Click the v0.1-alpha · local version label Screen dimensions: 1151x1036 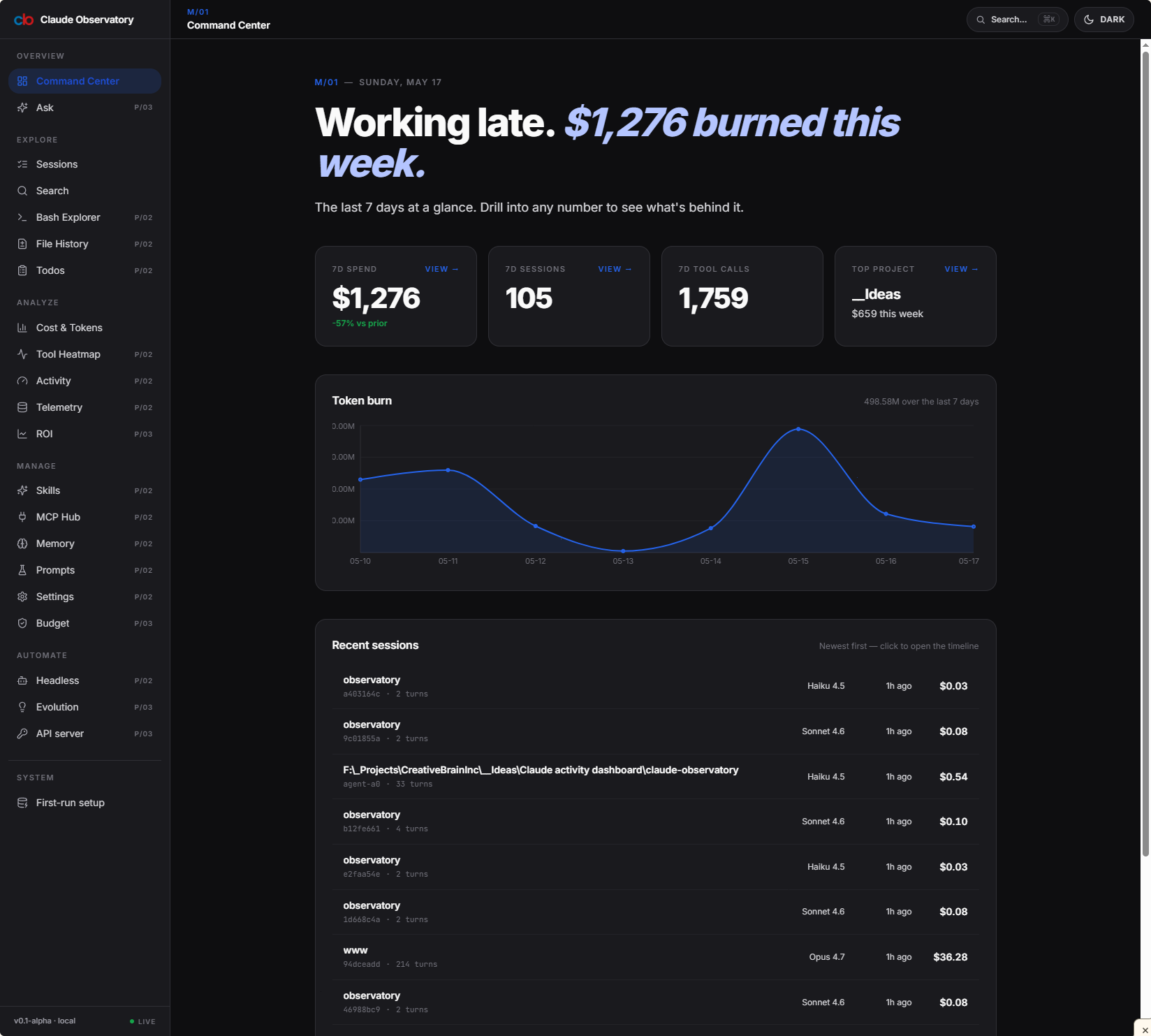pyautogui.click(x=45, y=1021)
